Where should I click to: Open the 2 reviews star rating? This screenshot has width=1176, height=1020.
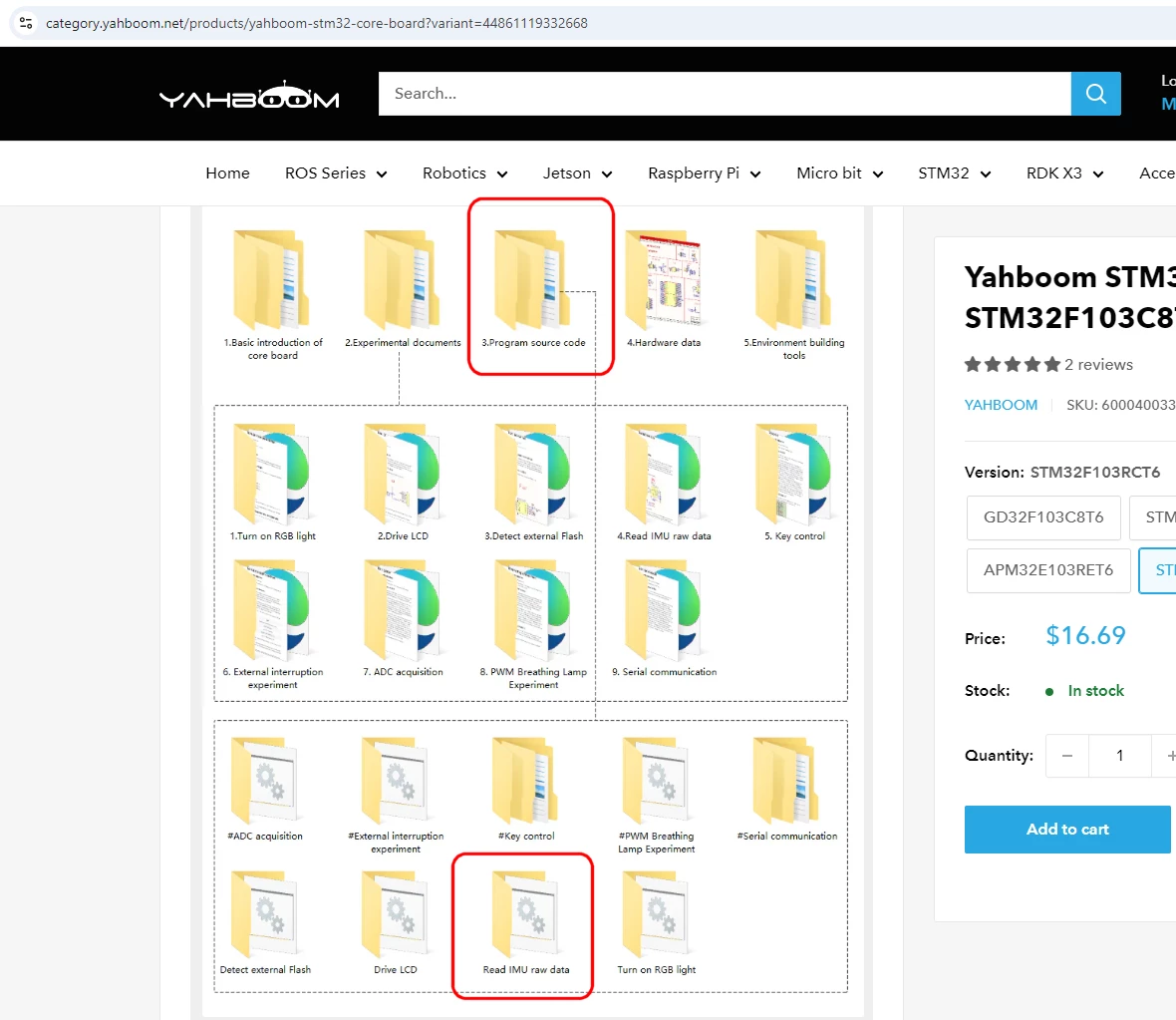1047,365
